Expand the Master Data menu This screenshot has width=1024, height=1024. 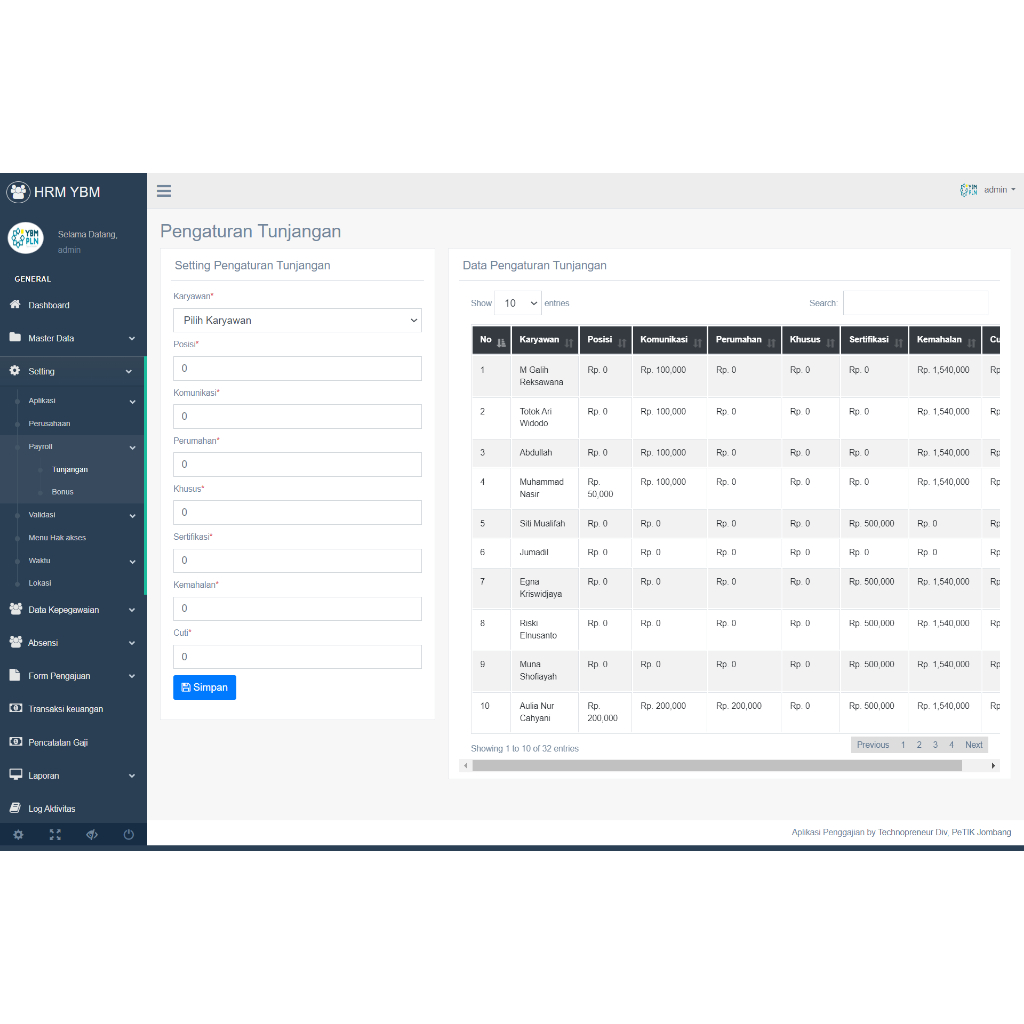[73, 338]
